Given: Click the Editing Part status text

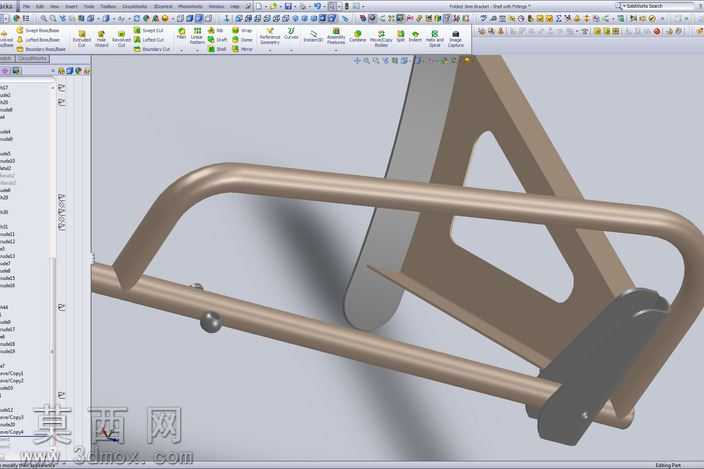Looking at the screenshot, I should [x=668, y=465].
